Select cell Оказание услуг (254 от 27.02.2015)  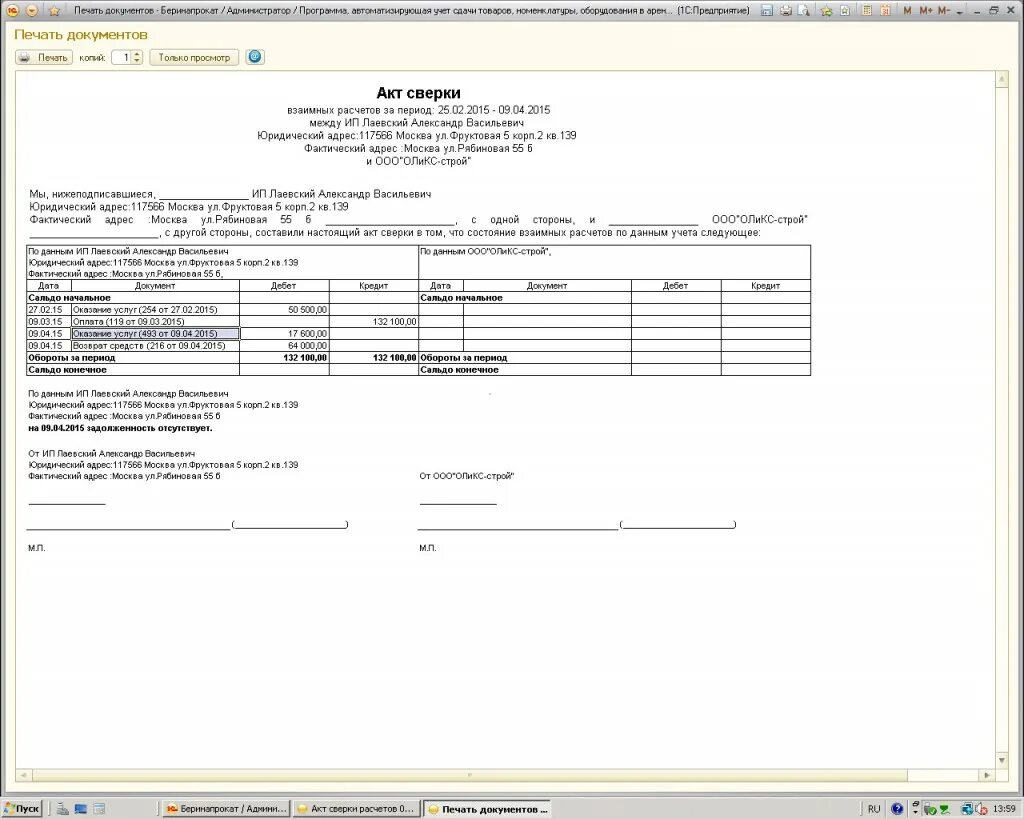(155, 310)
